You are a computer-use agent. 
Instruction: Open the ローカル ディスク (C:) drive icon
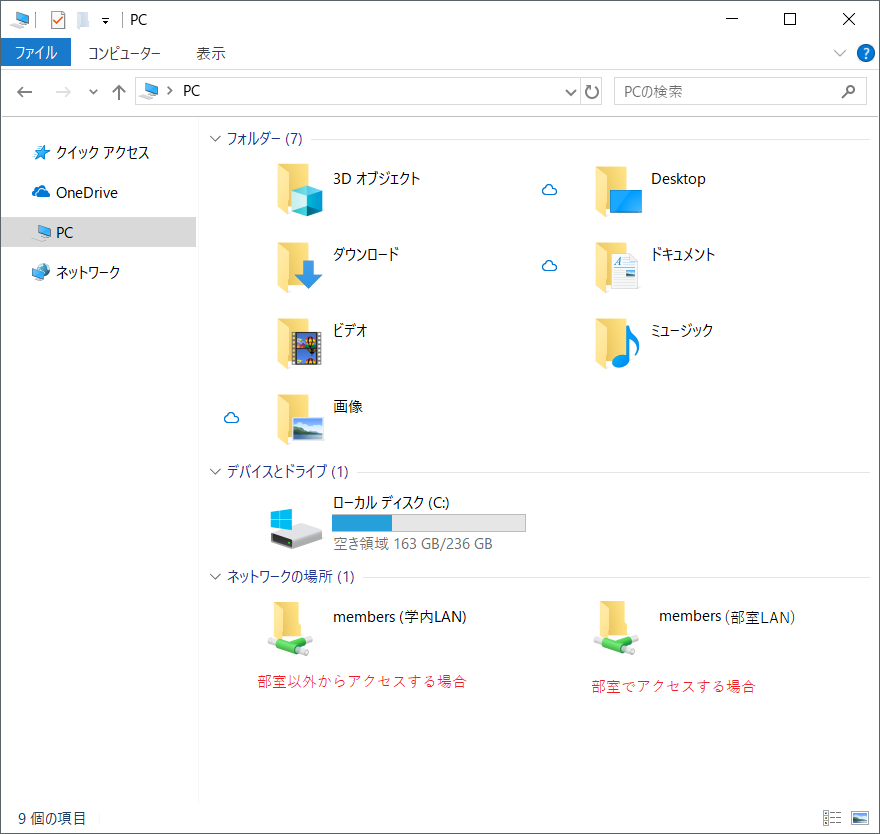[295, 527]
